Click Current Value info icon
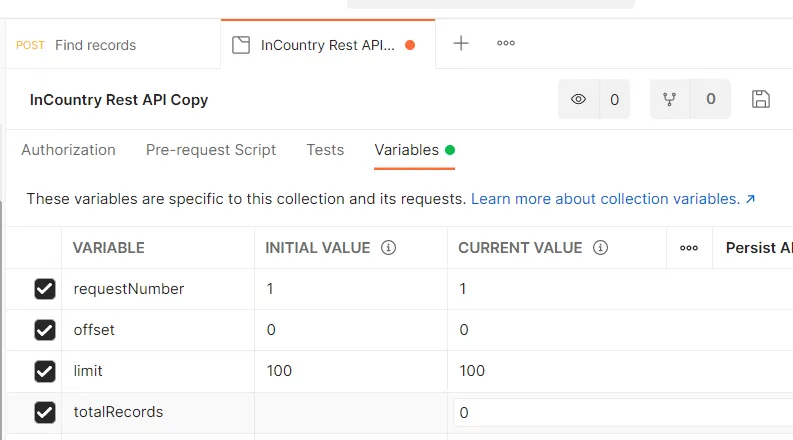Screen dimensions: 793x440 (x=600, y=248)
